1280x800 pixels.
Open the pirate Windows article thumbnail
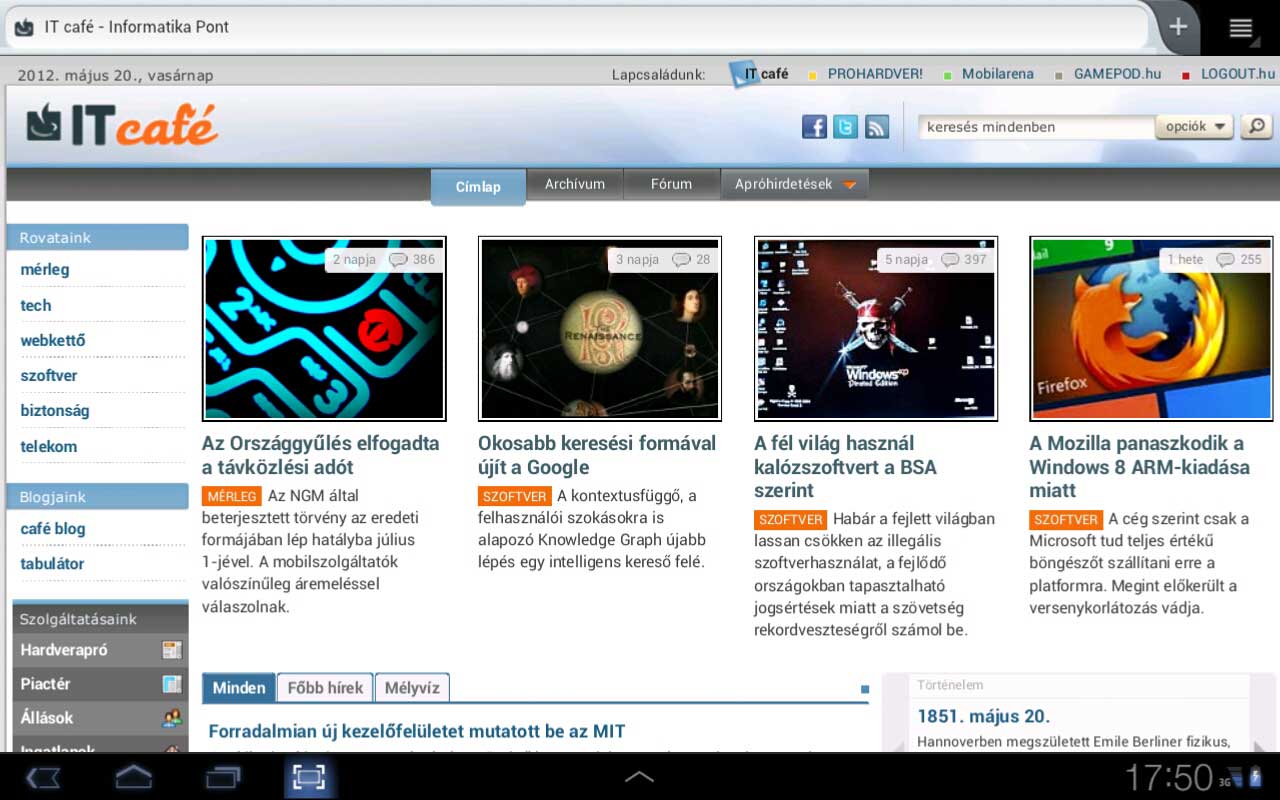click(876, 329)
